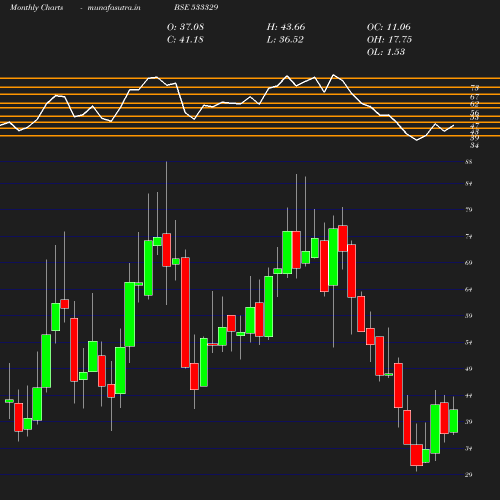Click the 'OH: 17.75' readout
Viewport: 500px width, 500px height.
(389, 39)
